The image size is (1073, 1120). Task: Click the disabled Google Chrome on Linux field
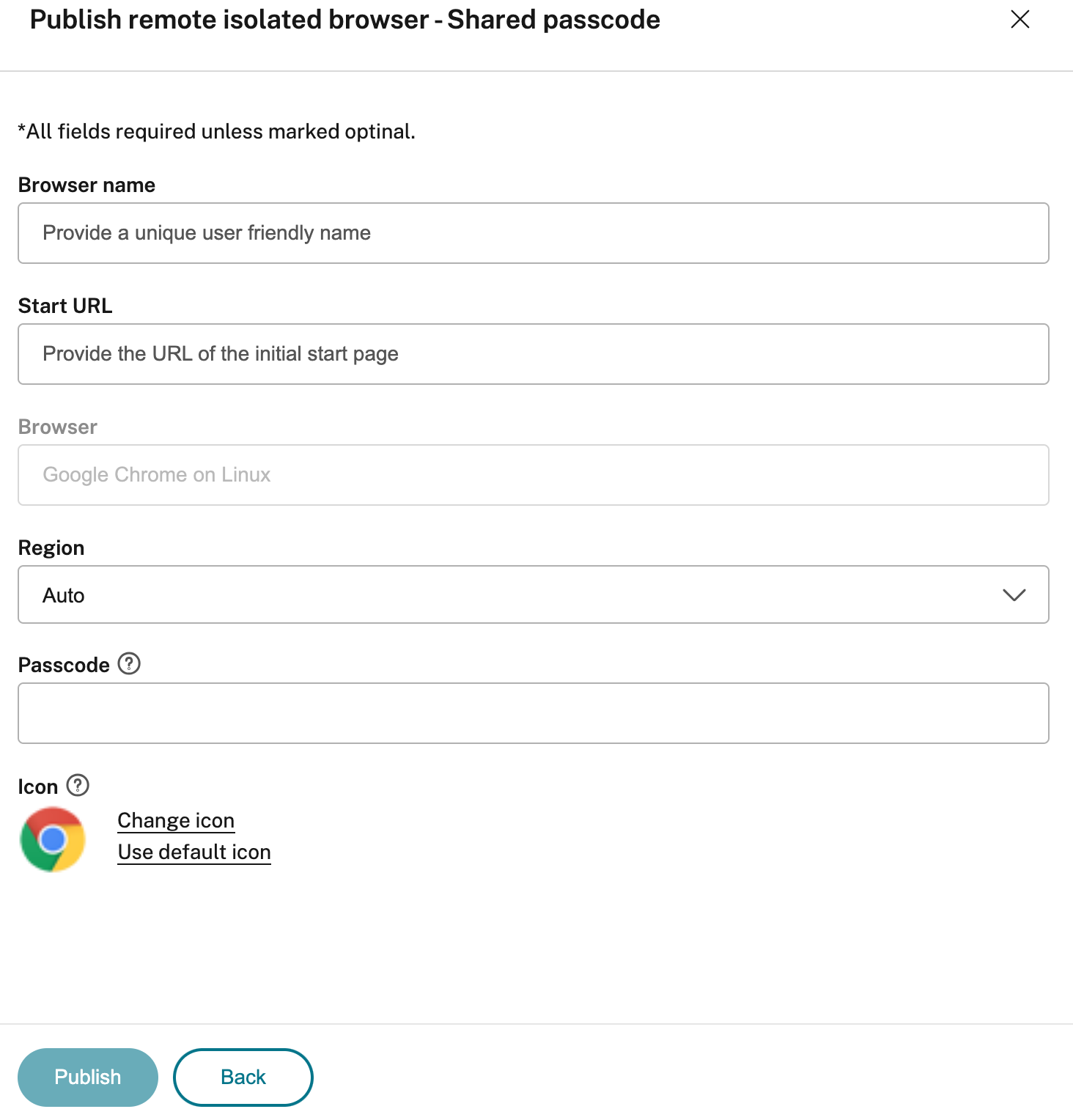click(x=533, y=475)
